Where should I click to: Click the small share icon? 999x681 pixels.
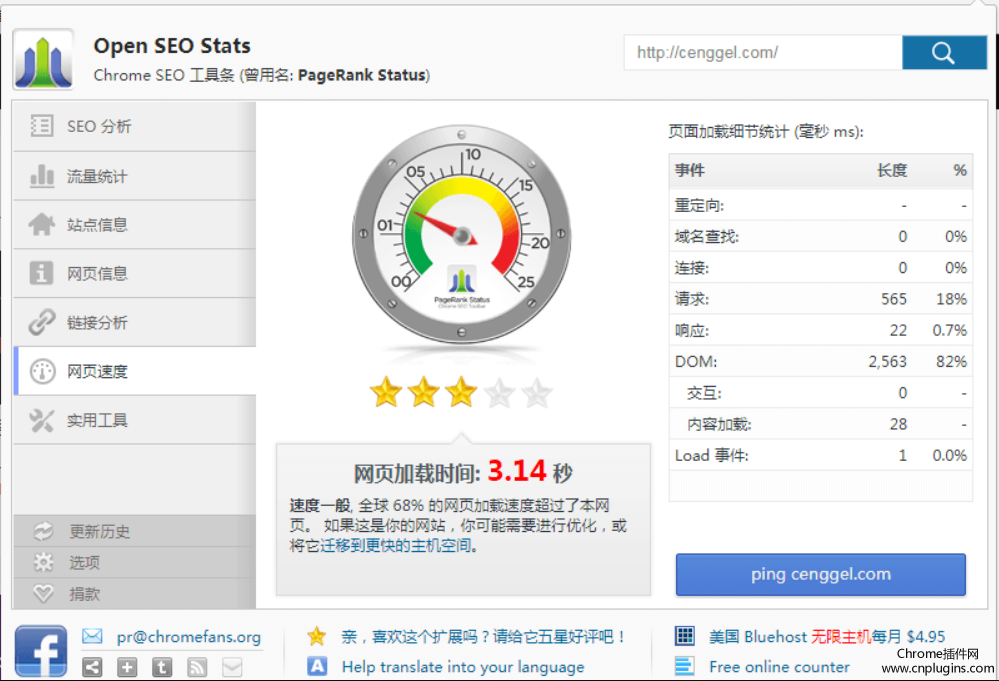92,667
